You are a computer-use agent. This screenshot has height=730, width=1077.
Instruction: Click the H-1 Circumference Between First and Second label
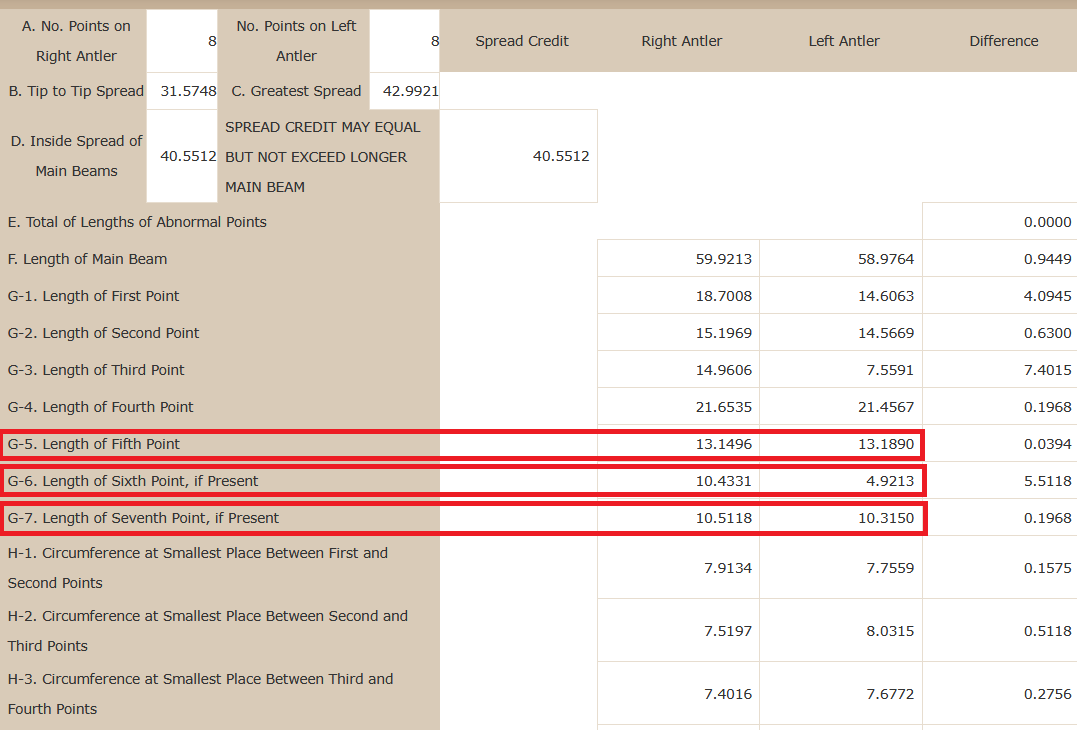tap(198, 568)
